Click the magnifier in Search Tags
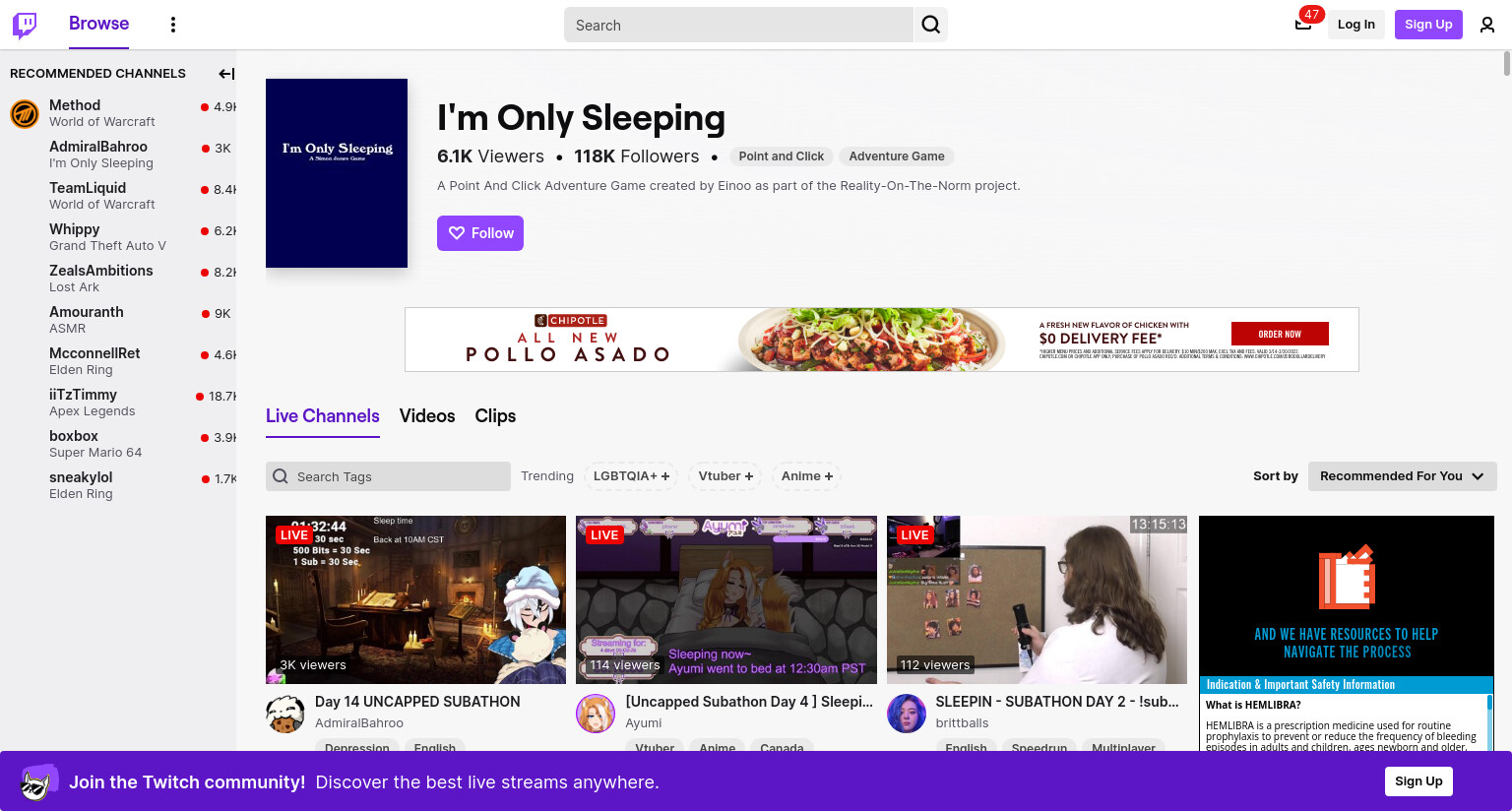 (x=281, y=476)
